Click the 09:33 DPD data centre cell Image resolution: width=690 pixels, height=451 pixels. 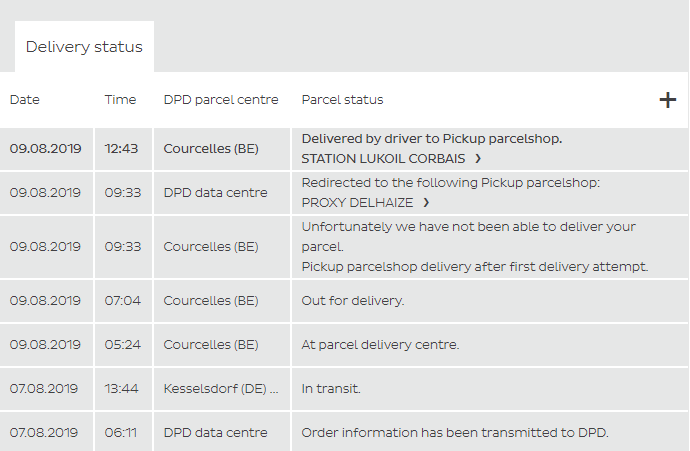(215, 193)
